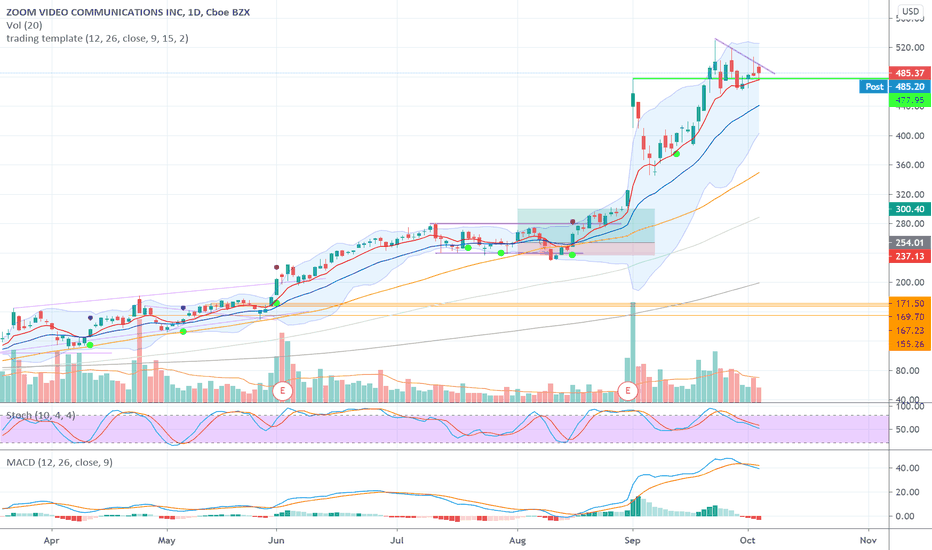Click the Nov label on time axis
Viewport: 932px width, 550px height.
[x=868, y=540]
